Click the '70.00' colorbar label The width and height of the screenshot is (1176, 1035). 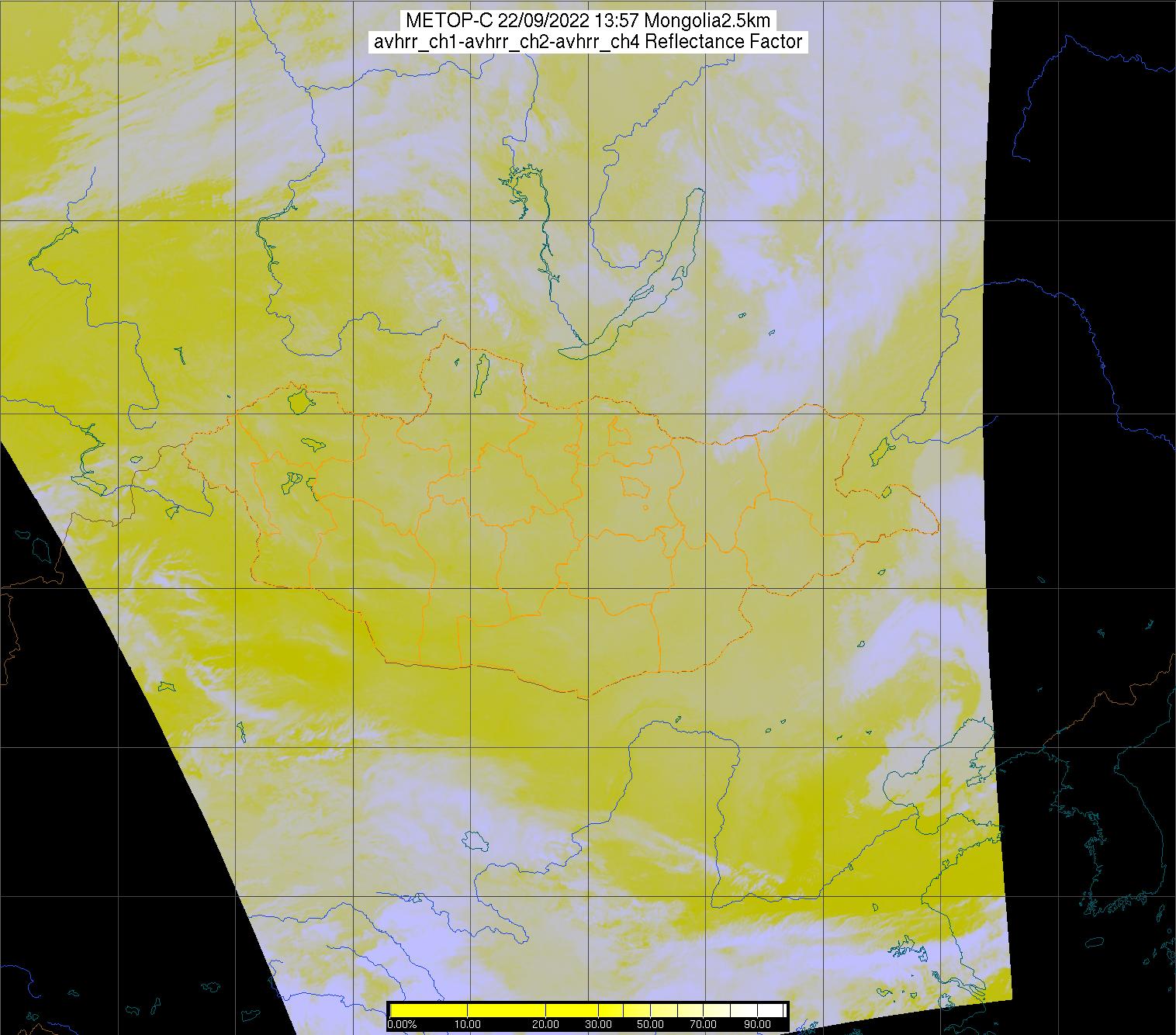tap(703, 1024)
